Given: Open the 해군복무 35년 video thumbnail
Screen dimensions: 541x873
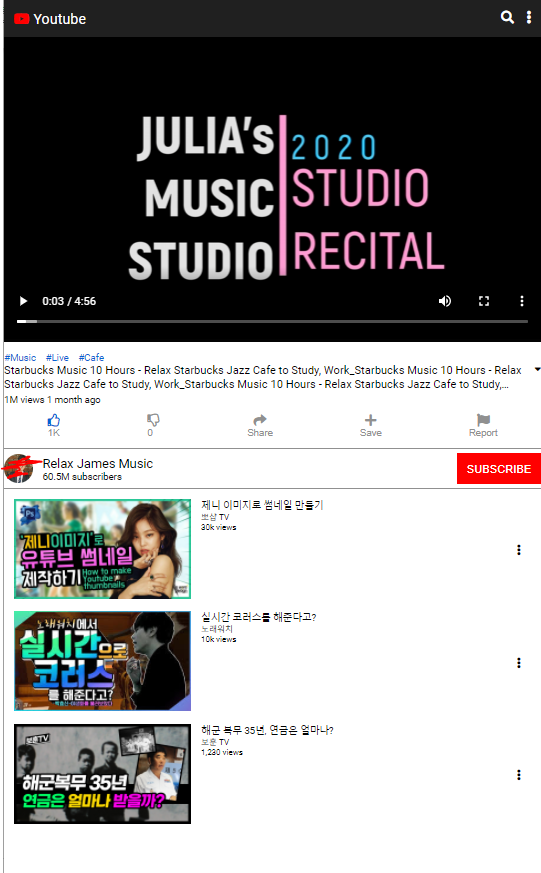Looking at the screenshot, I should 102,774.
